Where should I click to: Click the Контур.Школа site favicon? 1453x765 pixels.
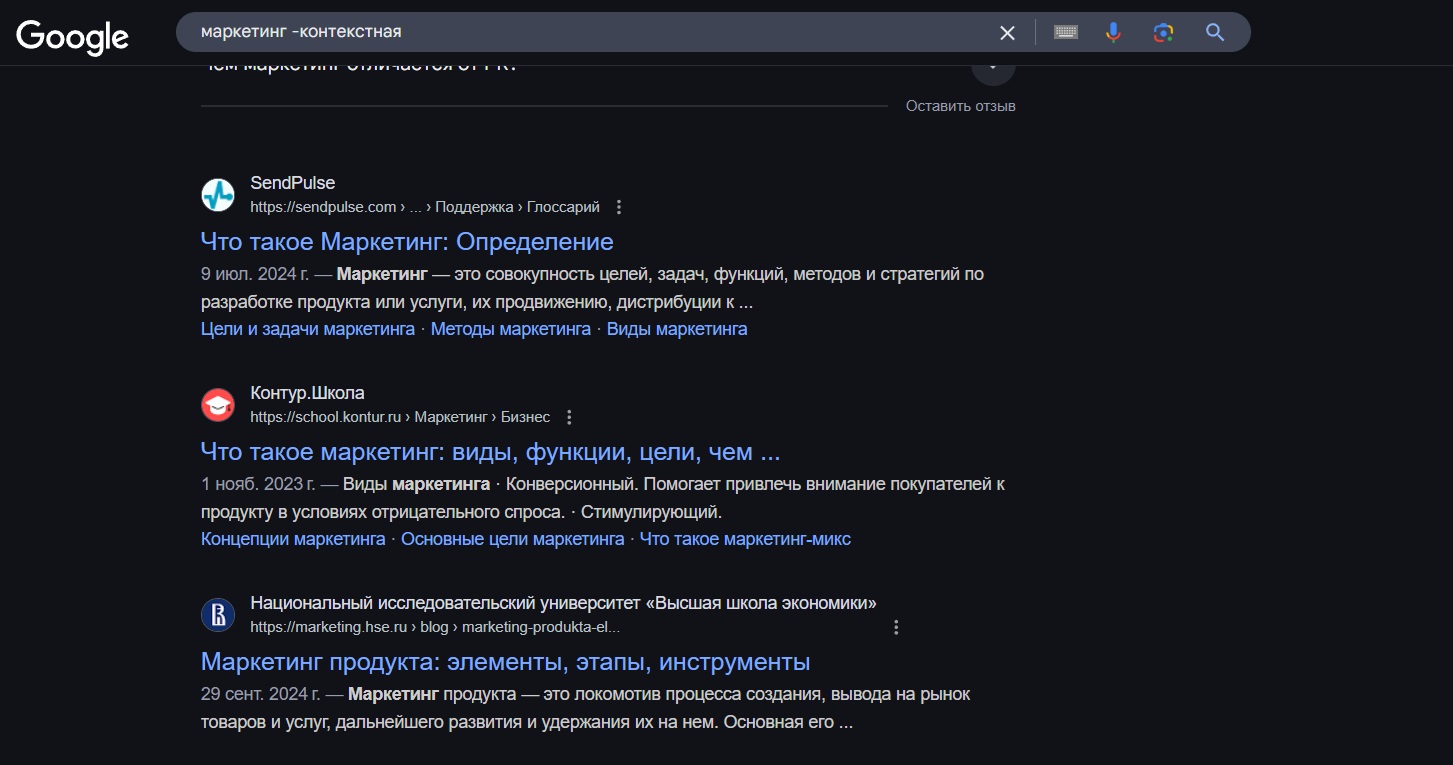[218, 405]
